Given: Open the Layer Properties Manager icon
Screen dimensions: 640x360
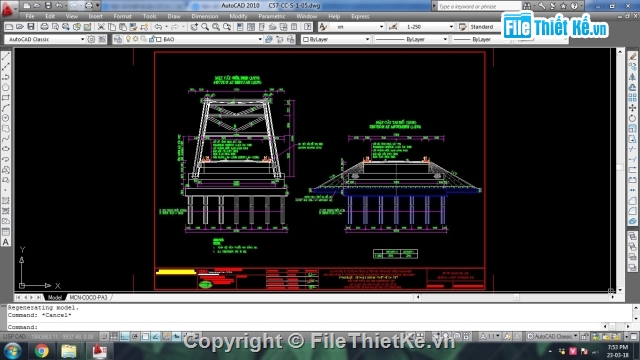Looking at the screenshot, I should click(118, 39).
